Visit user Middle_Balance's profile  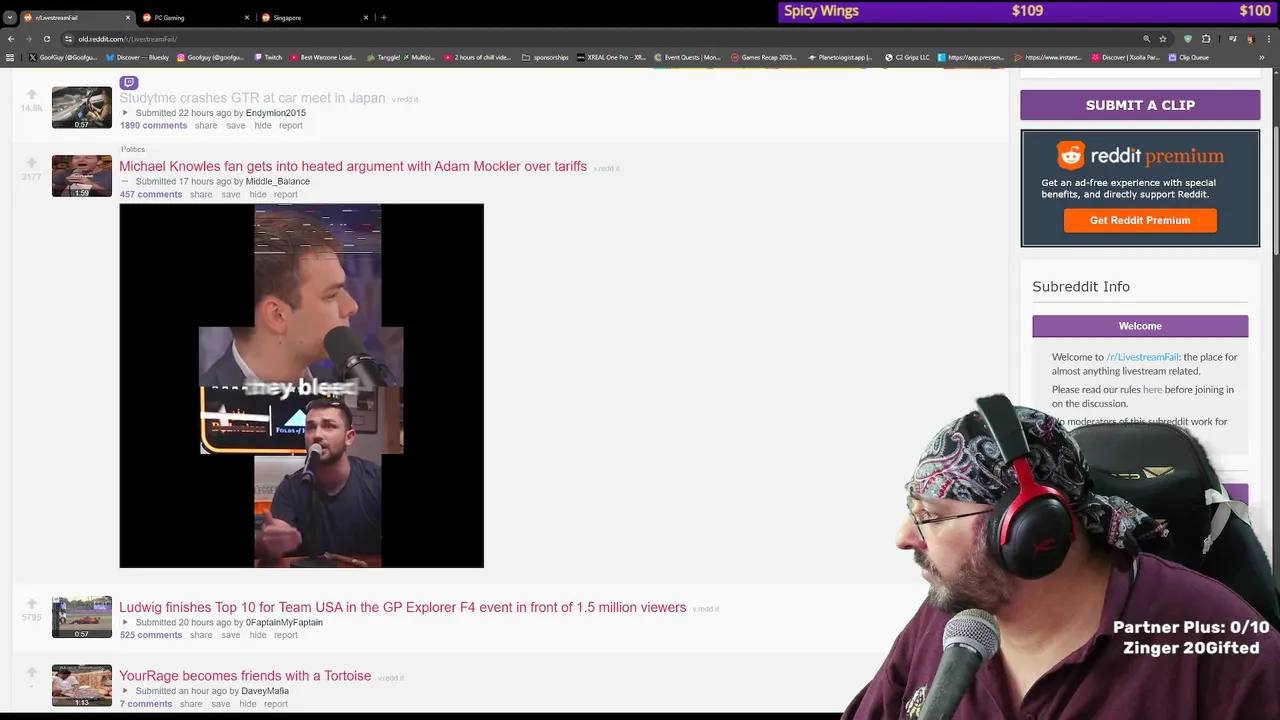tap(277, 181)
